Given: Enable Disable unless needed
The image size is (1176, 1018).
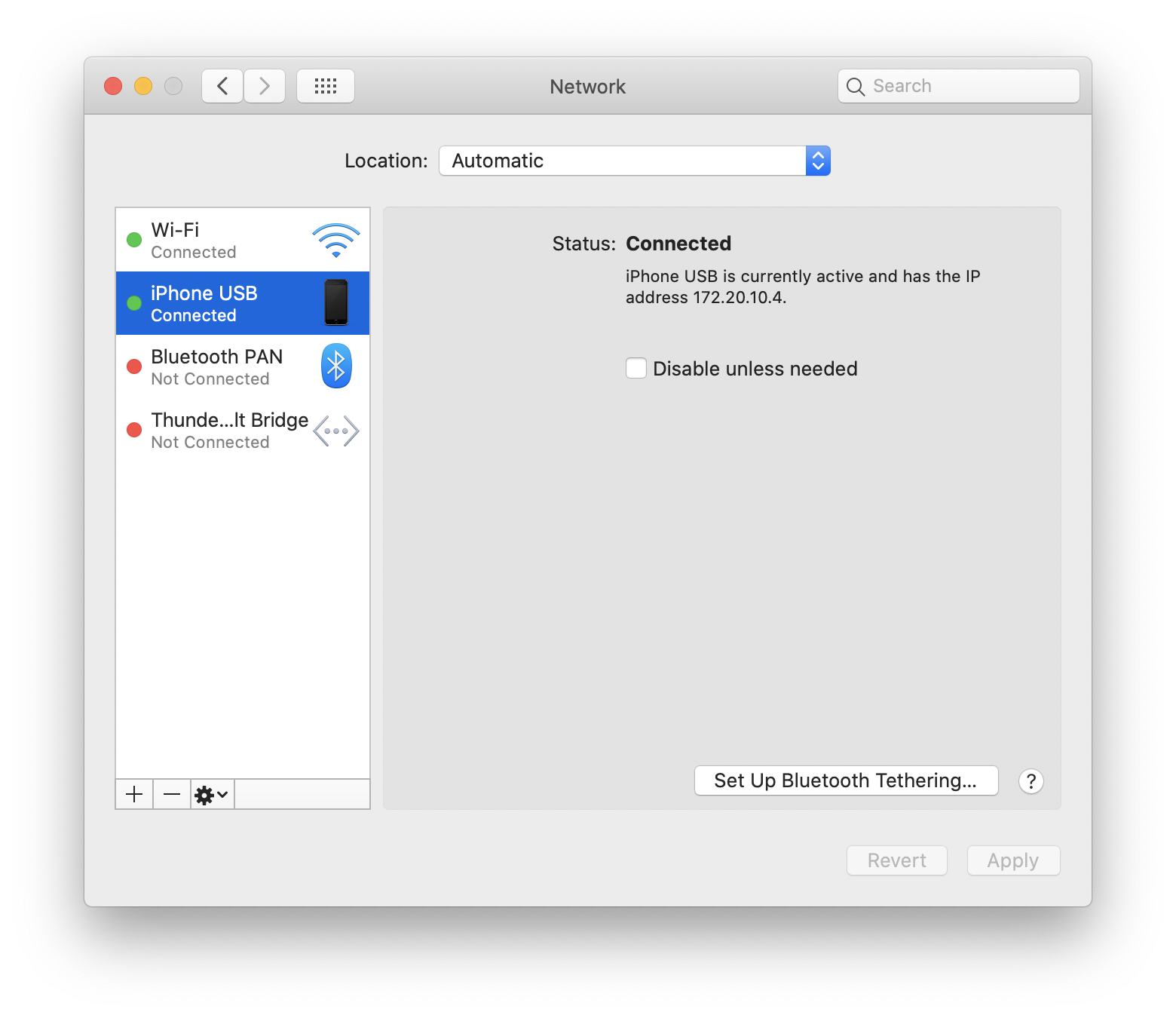Looking at the screenshot, I should (x=635, y=368).
